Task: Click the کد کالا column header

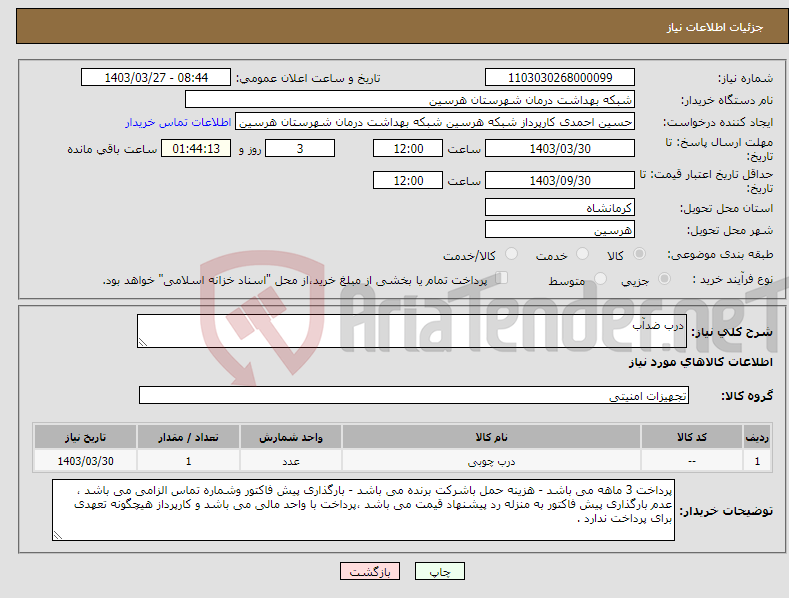Action: coord(692,437)
